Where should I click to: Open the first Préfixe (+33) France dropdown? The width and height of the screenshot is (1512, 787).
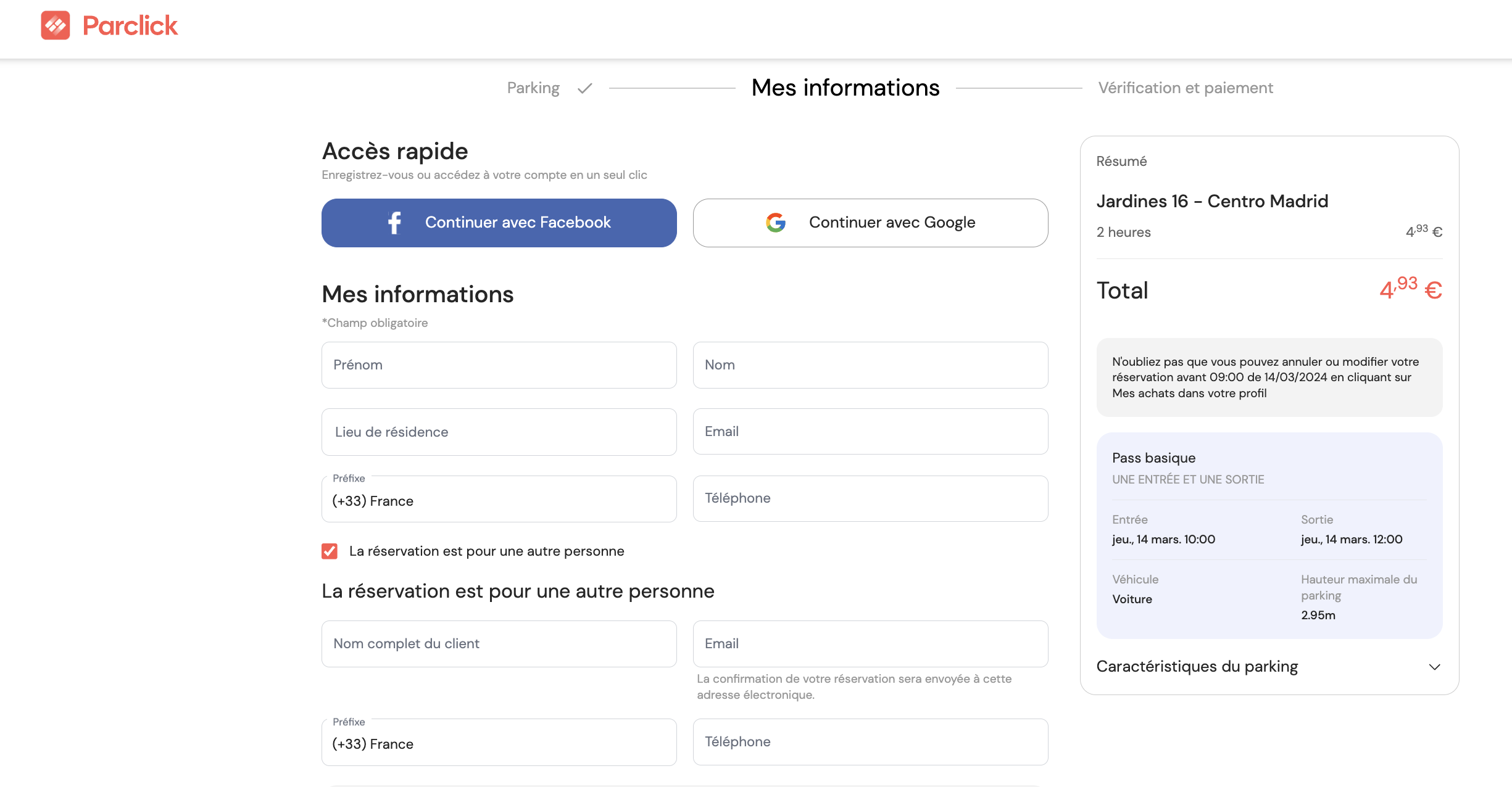pyautogui.click(x=499, y=500)
